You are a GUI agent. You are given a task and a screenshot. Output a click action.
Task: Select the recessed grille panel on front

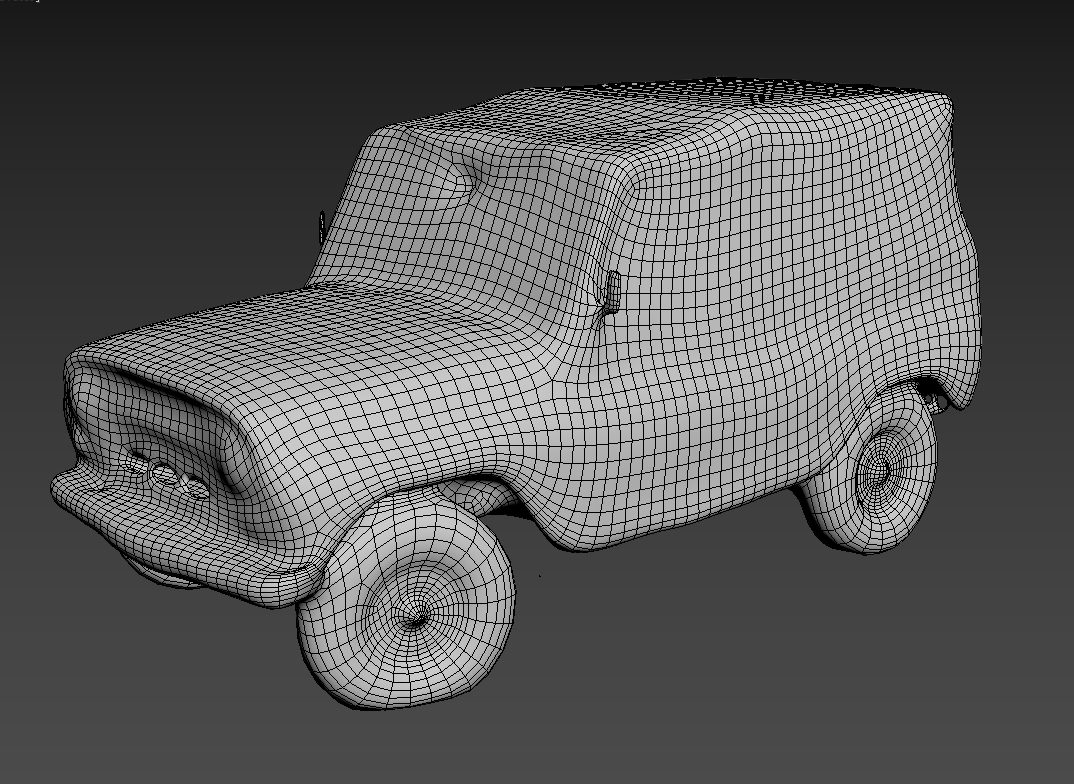tap(170, 420)
